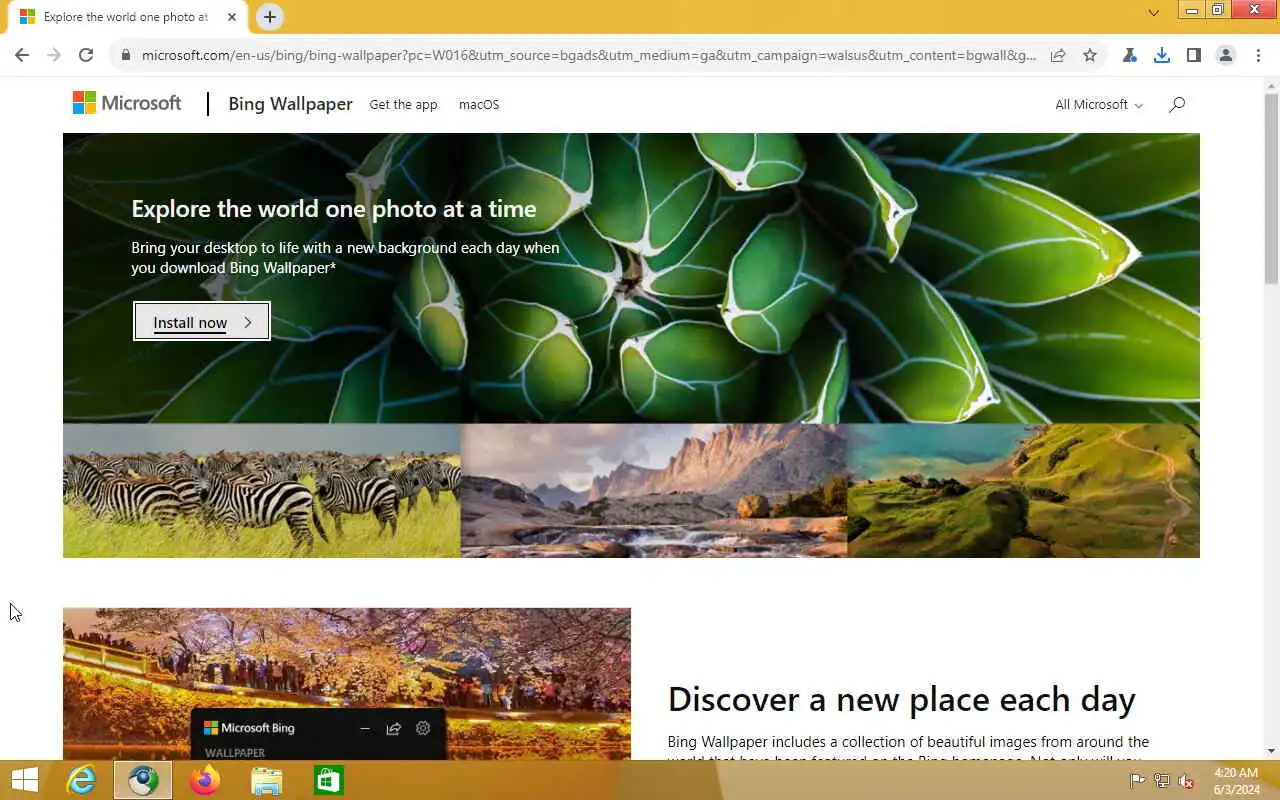The image size is (1280, 800).
Task: Click the rocky mountain river thumbnail
Action: point(654,490)
